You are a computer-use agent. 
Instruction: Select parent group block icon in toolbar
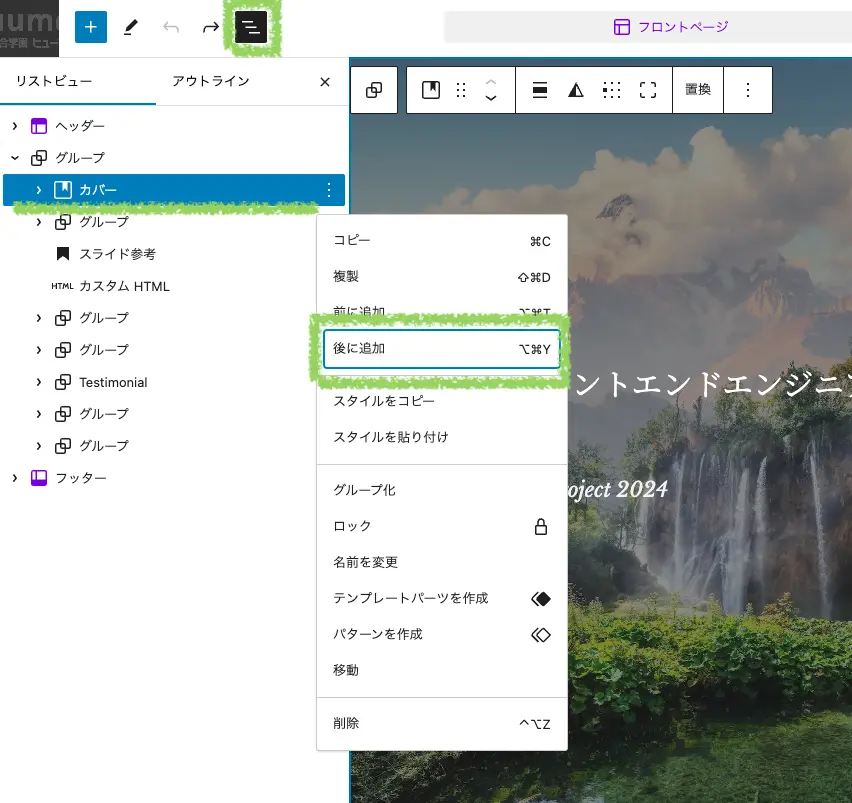(x=374, y=90)
